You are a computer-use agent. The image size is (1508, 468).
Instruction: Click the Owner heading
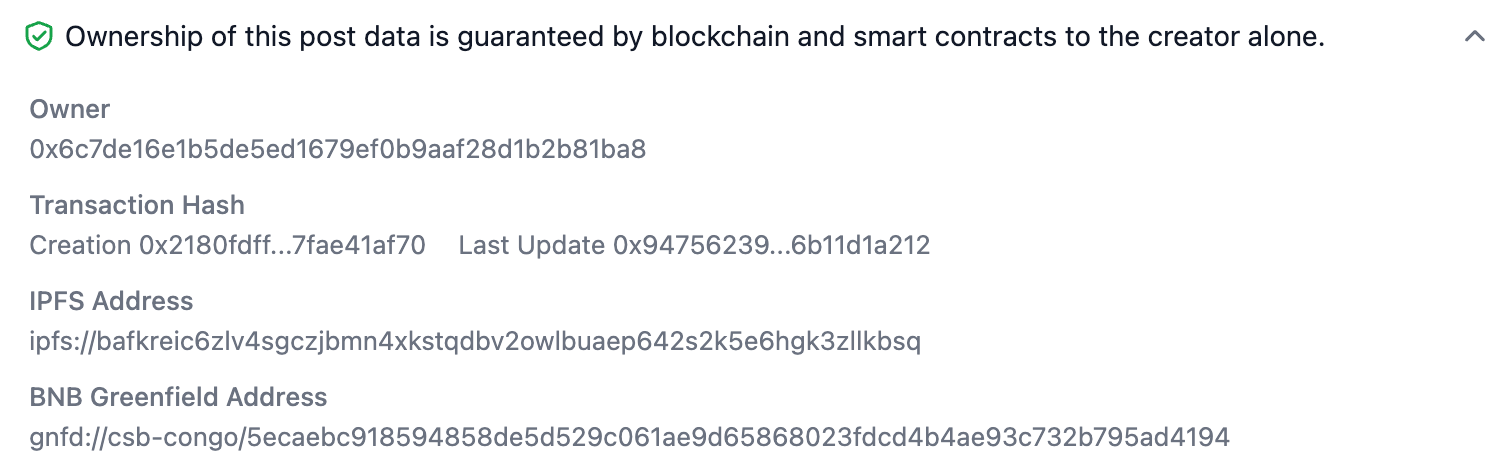coord(70,109)
